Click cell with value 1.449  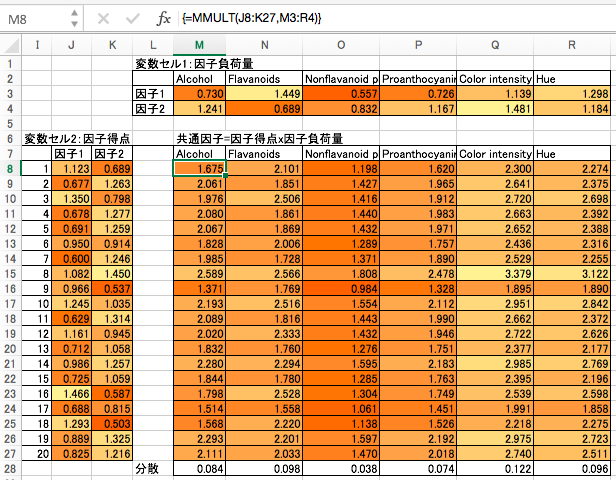(264, 94)
